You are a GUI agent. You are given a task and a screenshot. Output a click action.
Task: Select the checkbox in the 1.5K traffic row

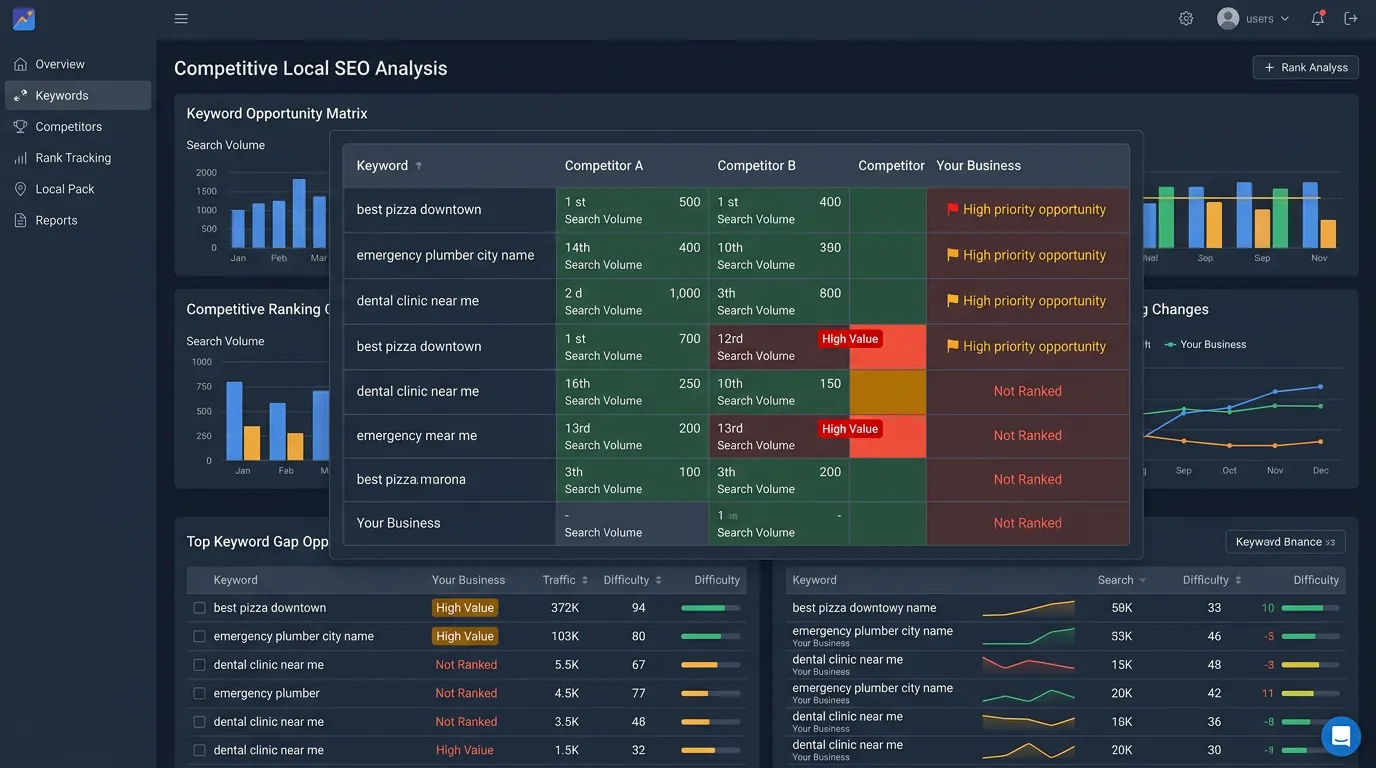pyautogui.click(x=199, y=750)
